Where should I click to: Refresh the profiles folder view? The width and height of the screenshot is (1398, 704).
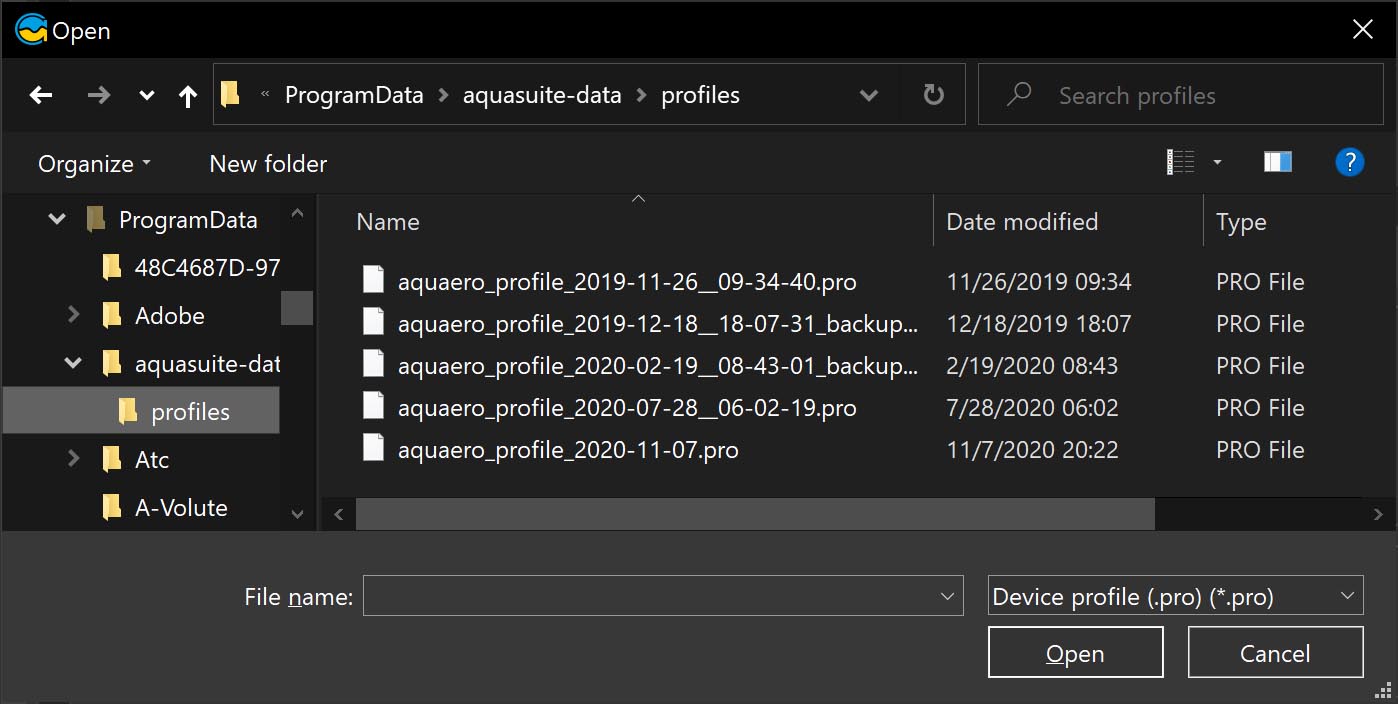tap(933, 96)
